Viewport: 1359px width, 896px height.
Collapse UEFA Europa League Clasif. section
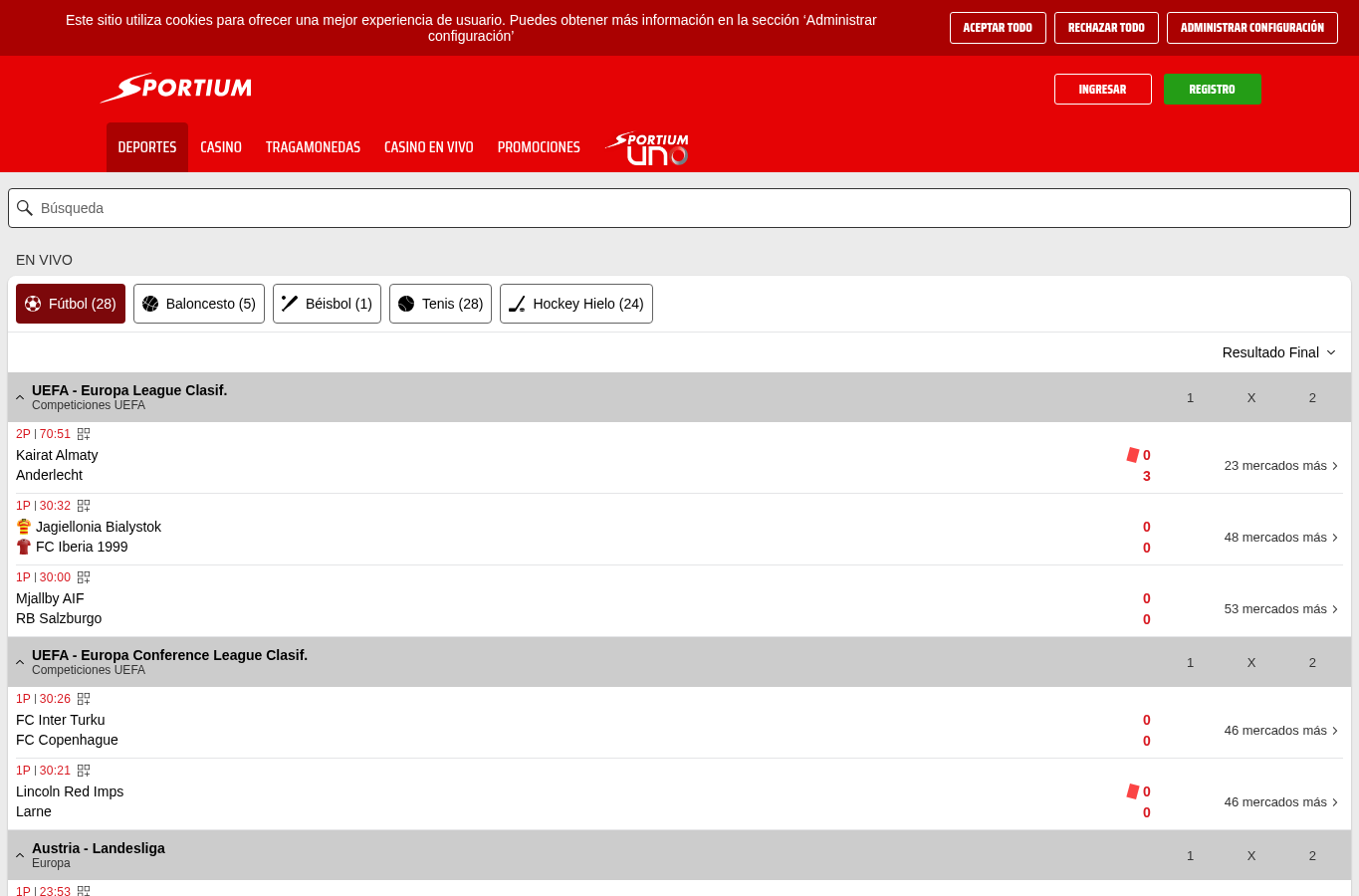point(20,397)
